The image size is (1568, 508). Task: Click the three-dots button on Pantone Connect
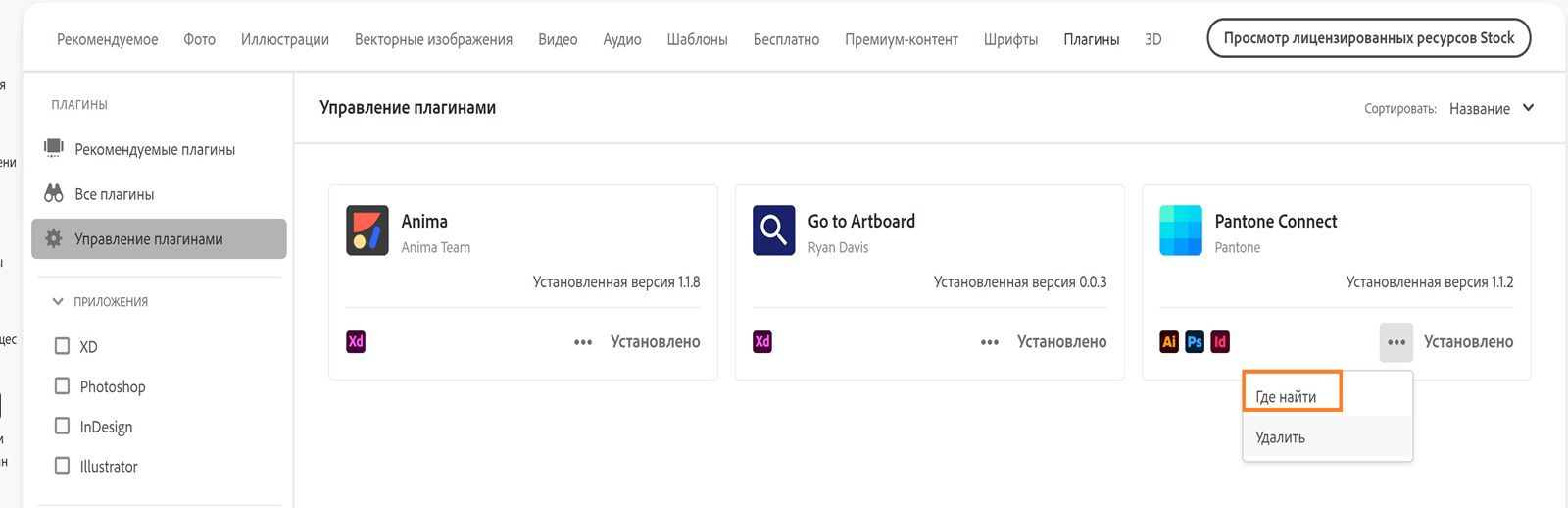click(x=1396, y=342)
